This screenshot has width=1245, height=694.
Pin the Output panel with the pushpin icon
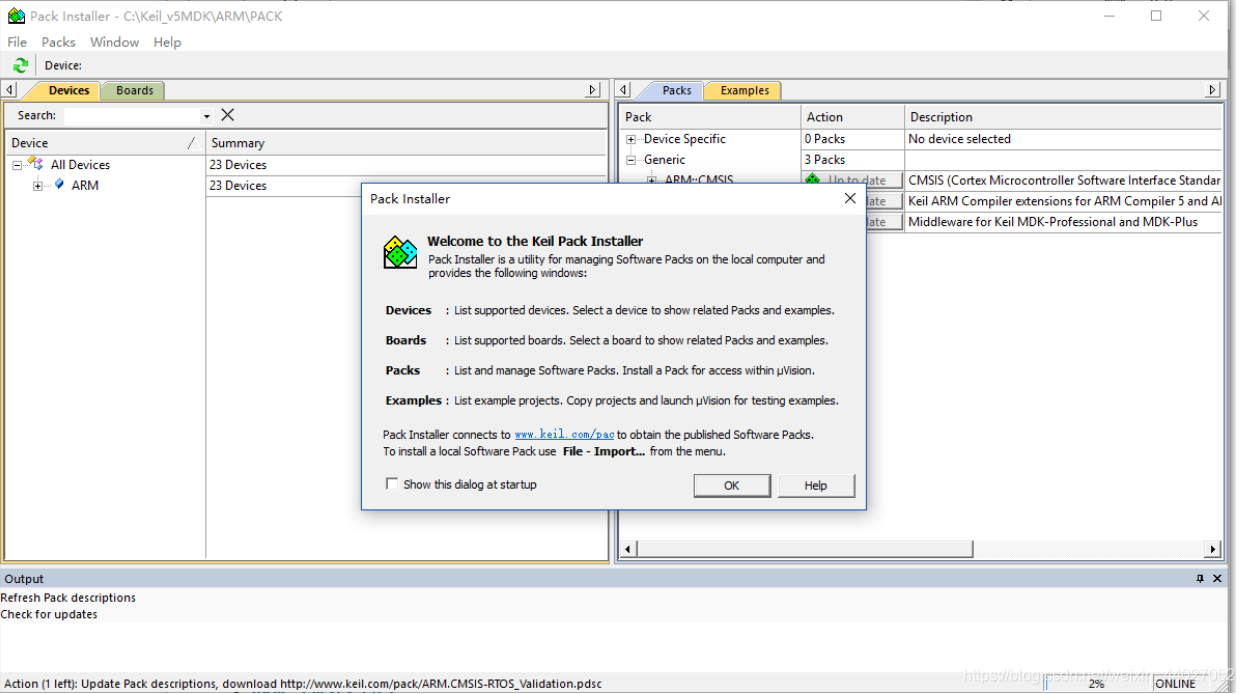tap(1200, 579)
